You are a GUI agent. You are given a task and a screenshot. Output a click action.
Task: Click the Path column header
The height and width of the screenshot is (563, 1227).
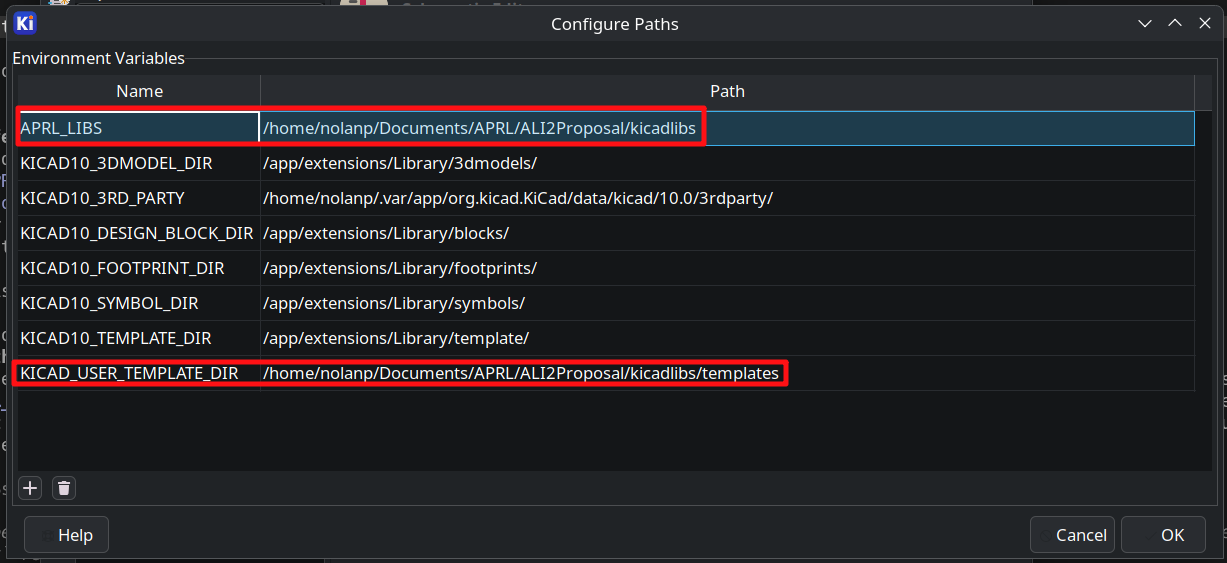coord(727,91)
